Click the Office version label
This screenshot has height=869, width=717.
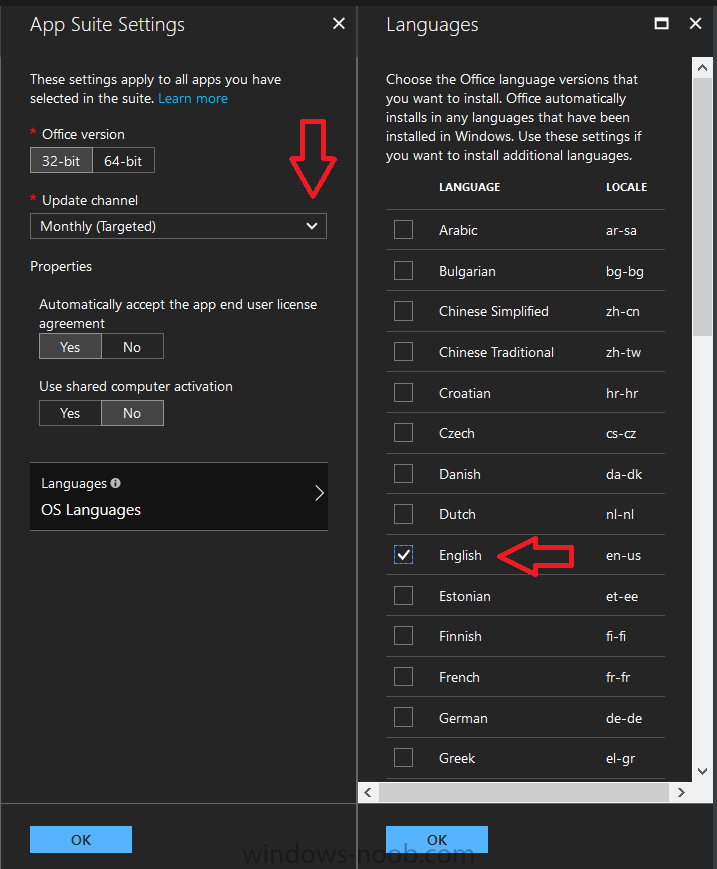(83, 134)
